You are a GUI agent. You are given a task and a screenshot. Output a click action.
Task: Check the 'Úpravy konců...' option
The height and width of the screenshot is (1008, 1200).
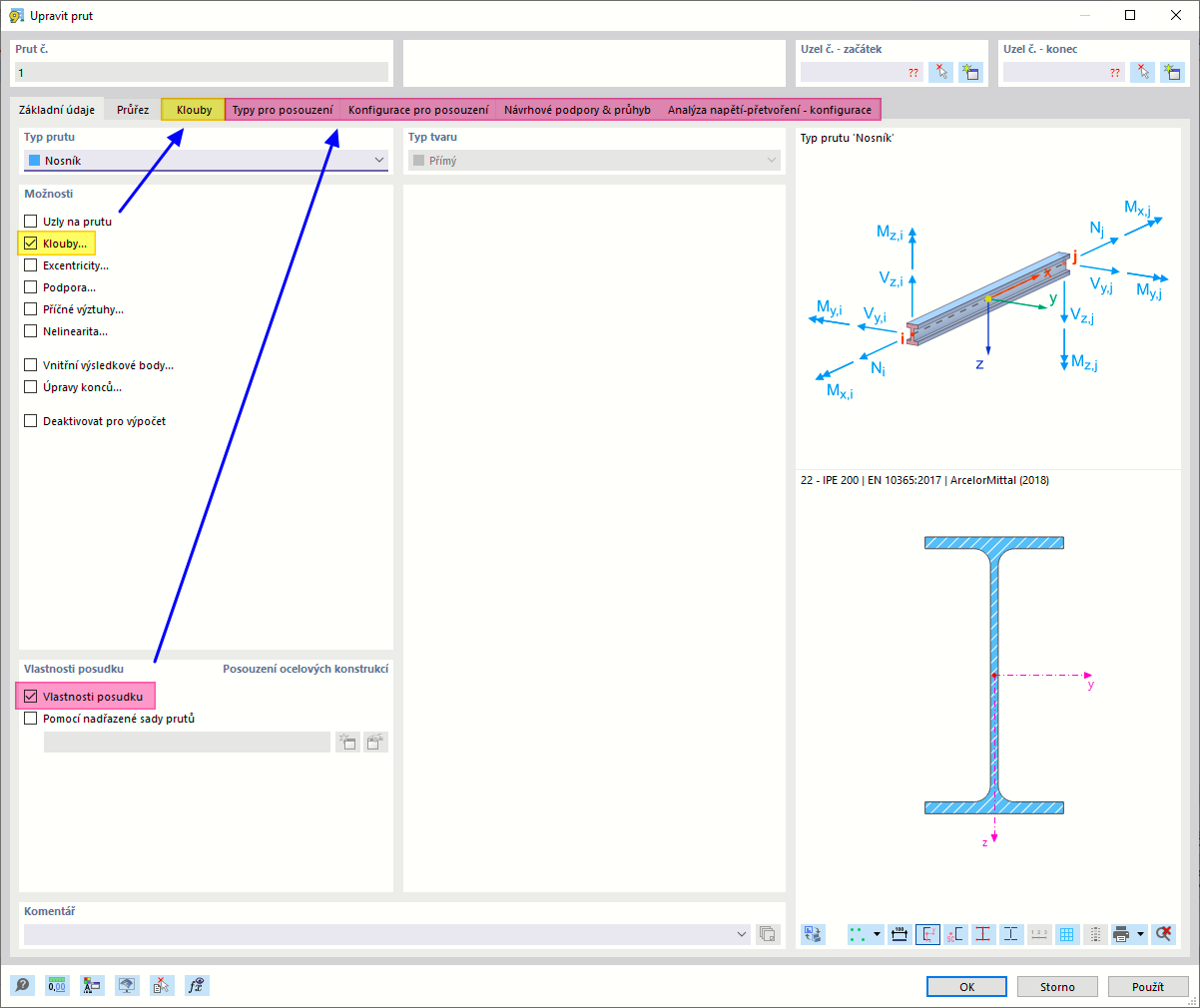[31, 387]
